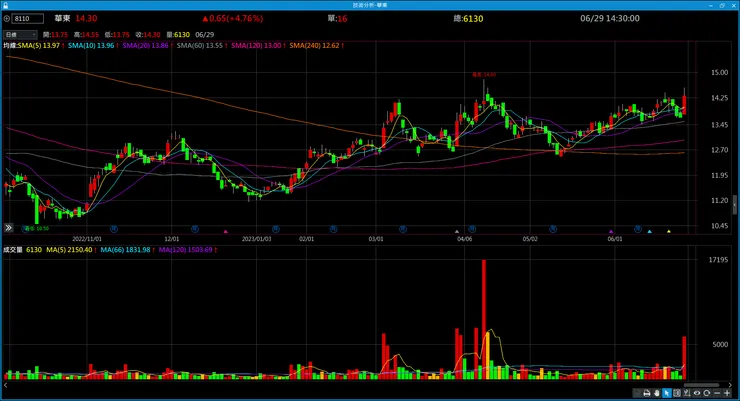Image resolution: width=740 pixels, height=401 pixels.
Task: Click the 2022/11/01 date label
Action: click(x=87, y=239)
